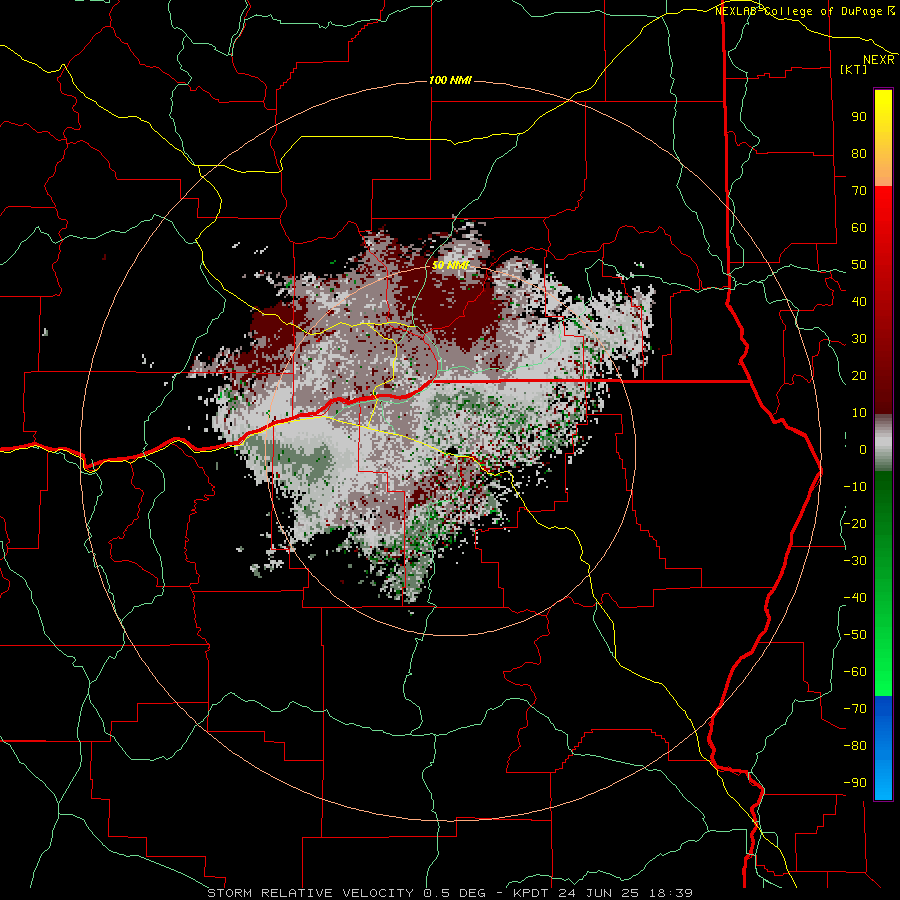900x900 pixels.
Task: Click the [KT] units label
Action: 854,69
